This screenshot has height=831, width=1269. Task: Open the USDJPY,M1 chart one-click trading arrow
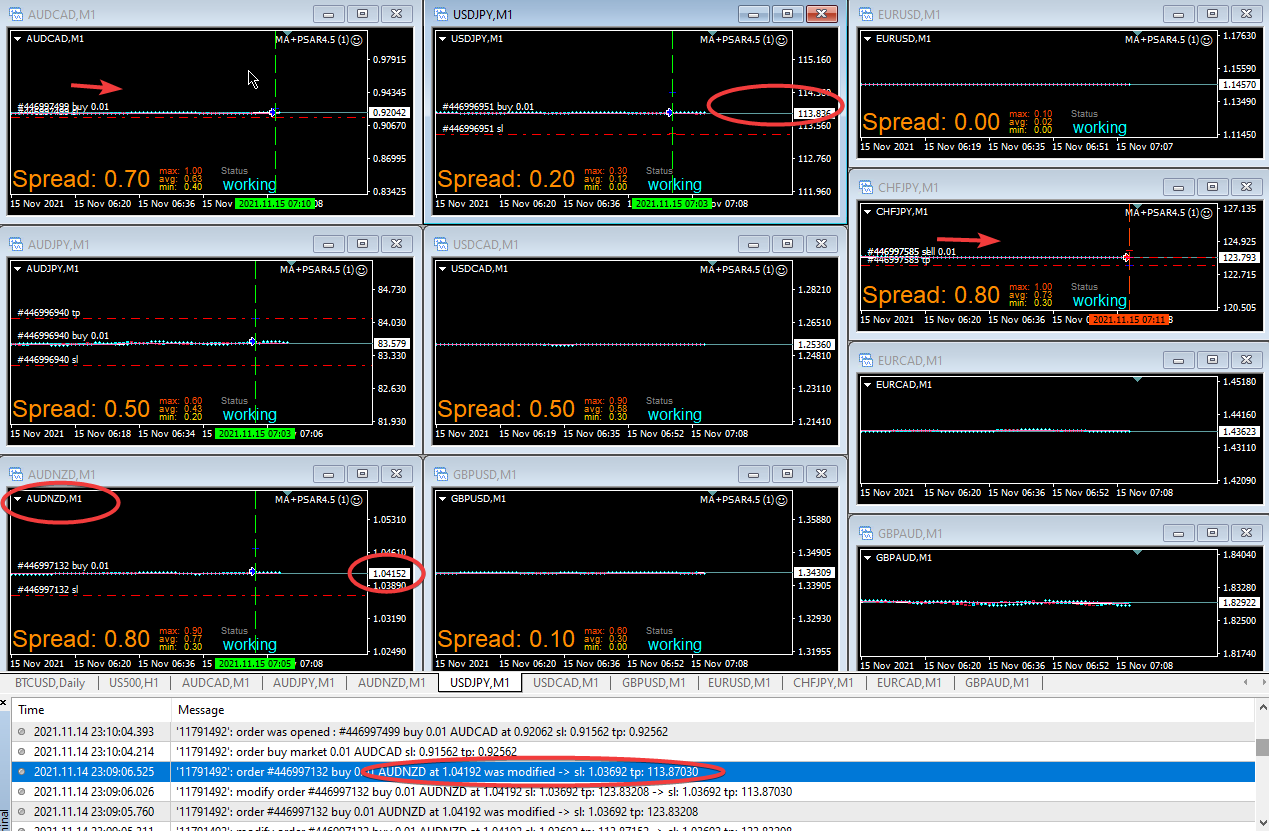click(x=443, y=39)
